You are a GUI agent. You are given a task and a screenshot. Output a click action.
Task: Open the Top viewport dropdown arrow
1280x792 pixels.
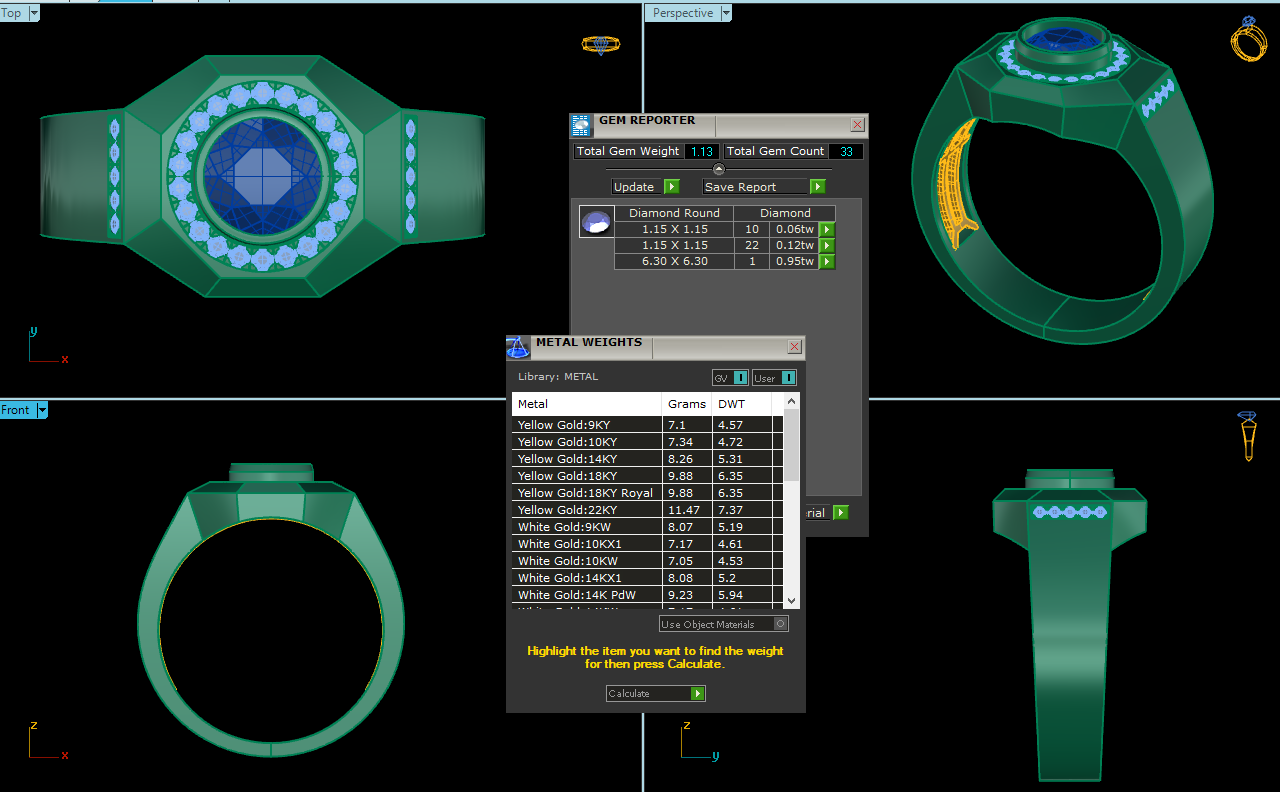[x=34, y=13]
